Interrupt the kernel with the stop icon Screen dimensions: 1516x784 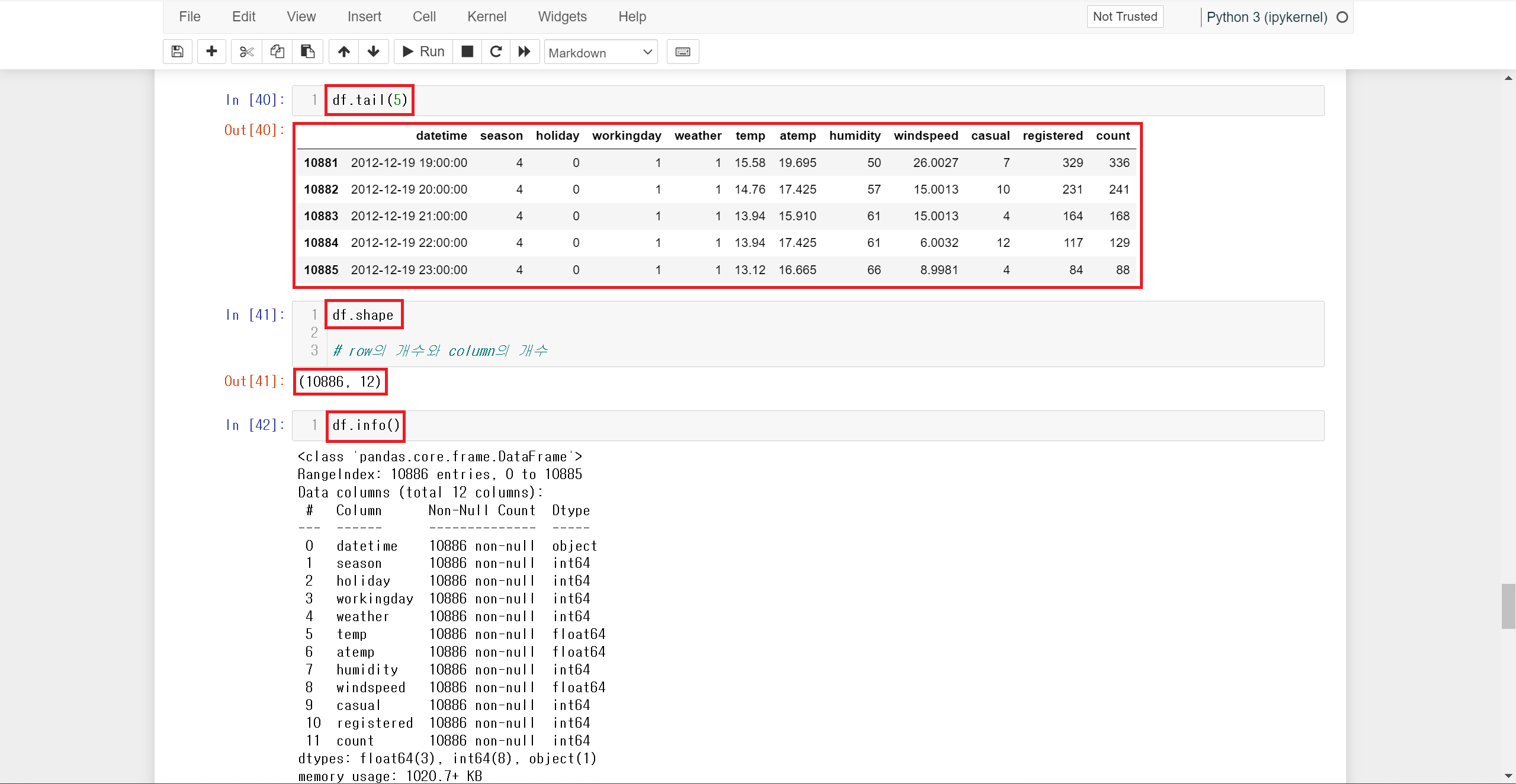pos(467,52)
